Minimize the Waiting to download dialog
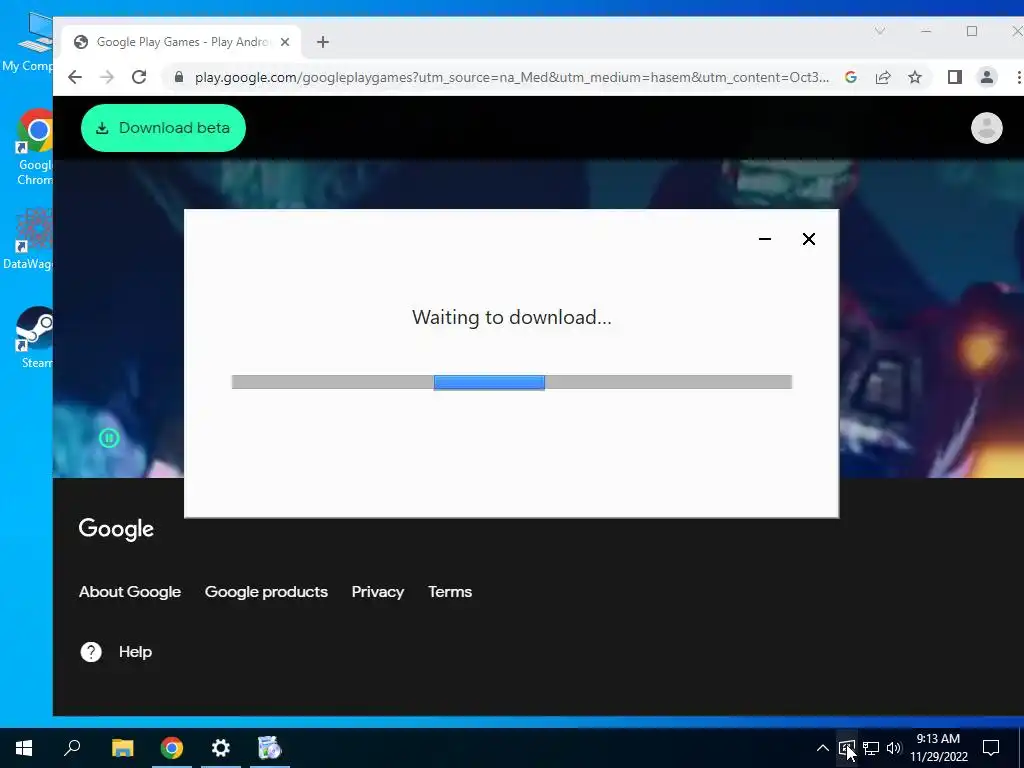This screenshot has height=768, width=1024. click(x=765, y=239)
